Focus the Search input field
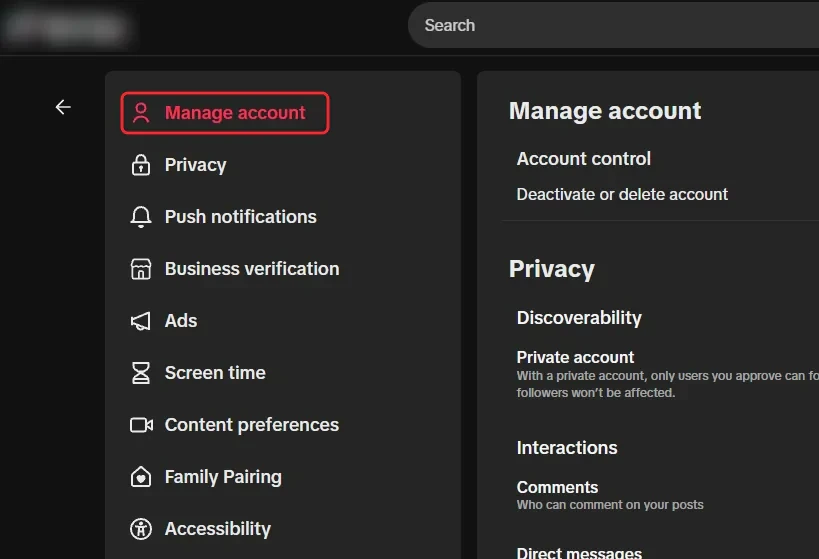The width and height of the screenshot is (819, 559). point(613,25)
